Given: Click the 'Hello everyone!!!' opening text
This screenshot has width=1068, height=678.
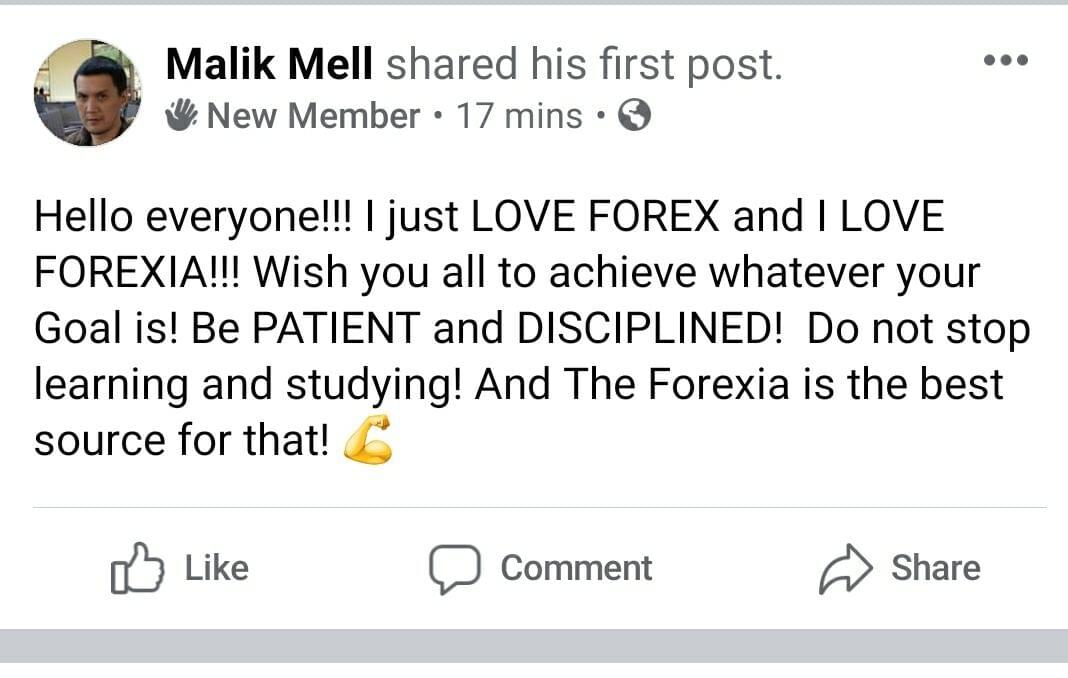Looking at the screenshot, I should pyautogui.click(x=194, y=217).
